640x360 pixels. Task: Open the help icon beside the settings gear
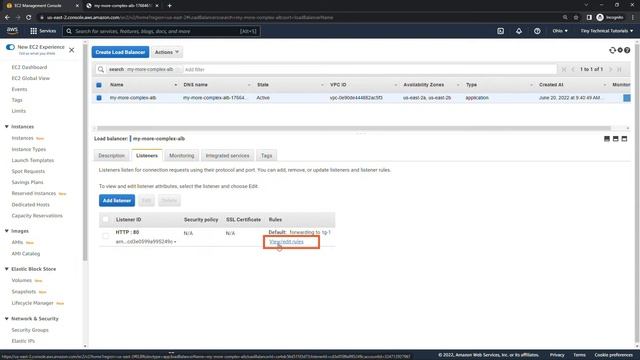(x=627, y=50)
